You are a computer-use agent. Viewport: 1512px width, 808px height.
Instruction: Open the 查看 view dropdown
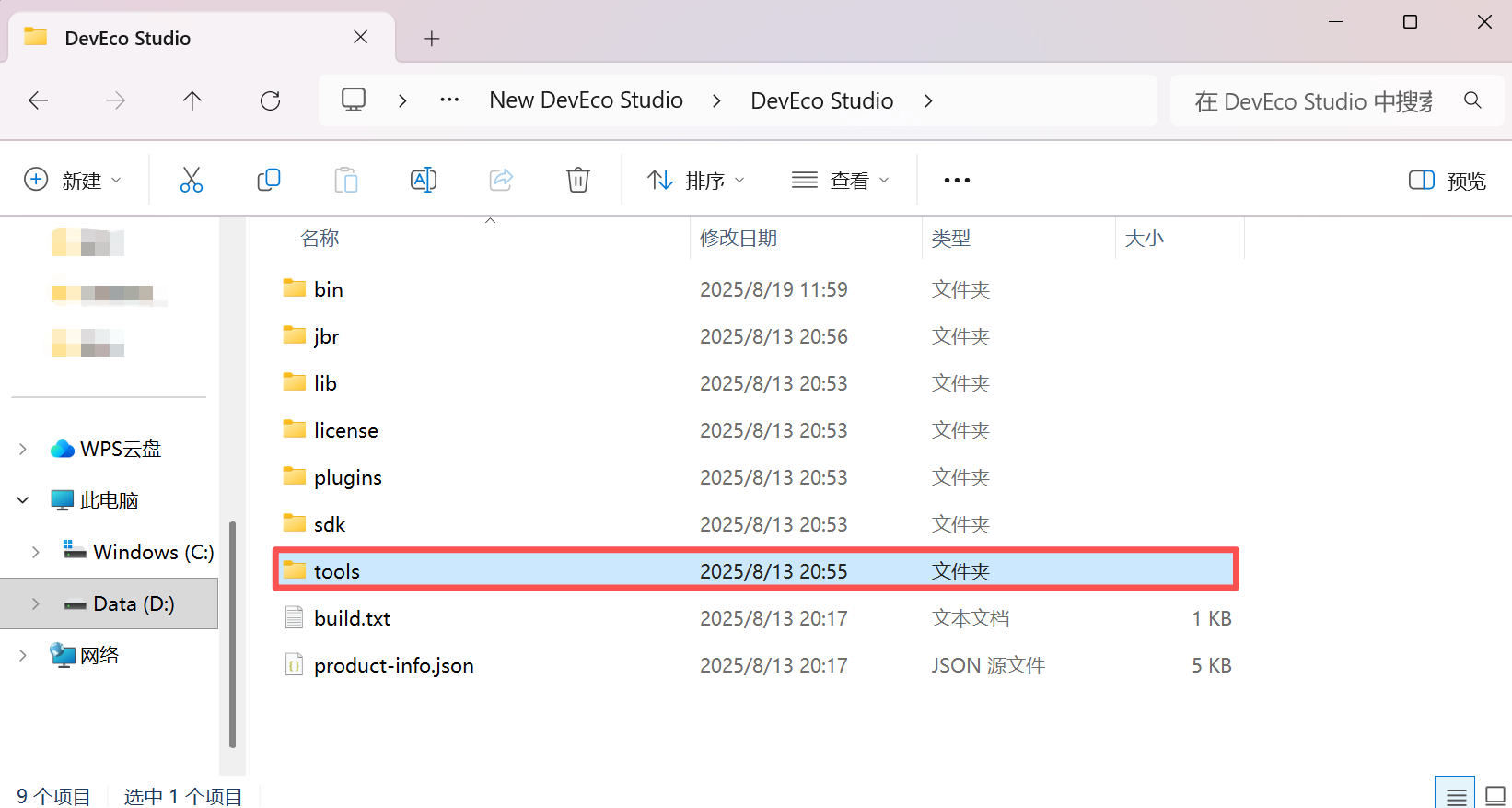[x=841, y=180]
